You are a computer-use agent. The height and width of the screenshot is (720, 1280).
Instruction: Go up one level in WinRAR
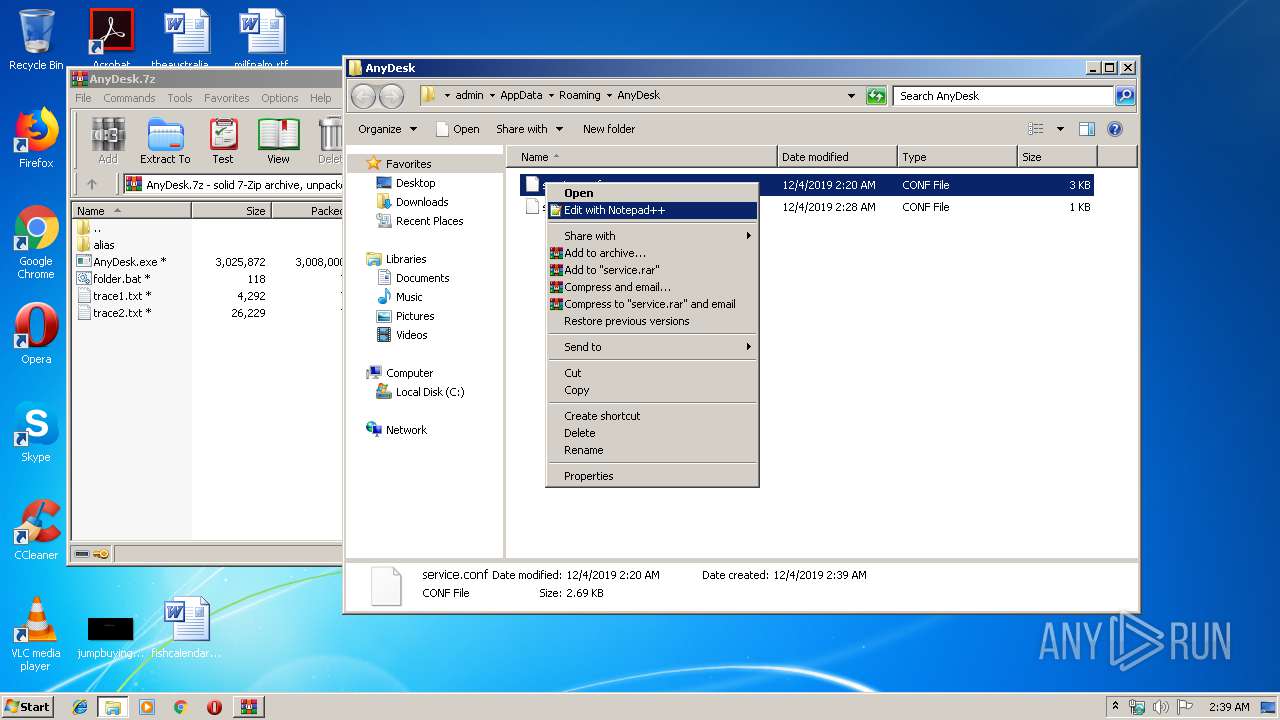coord(92,184)
